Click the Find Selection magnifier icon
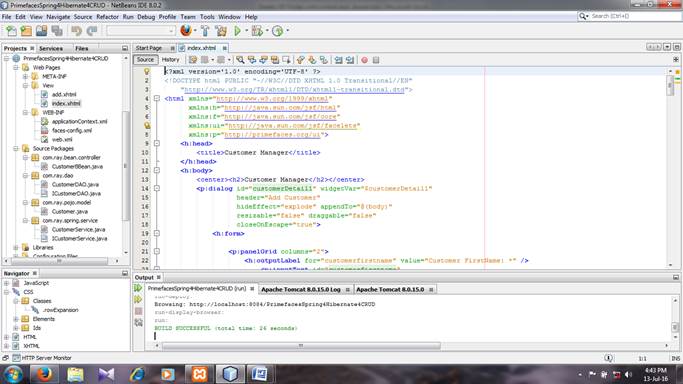The image size is (683, 384). pyautogui.click(x=240, y=60)
